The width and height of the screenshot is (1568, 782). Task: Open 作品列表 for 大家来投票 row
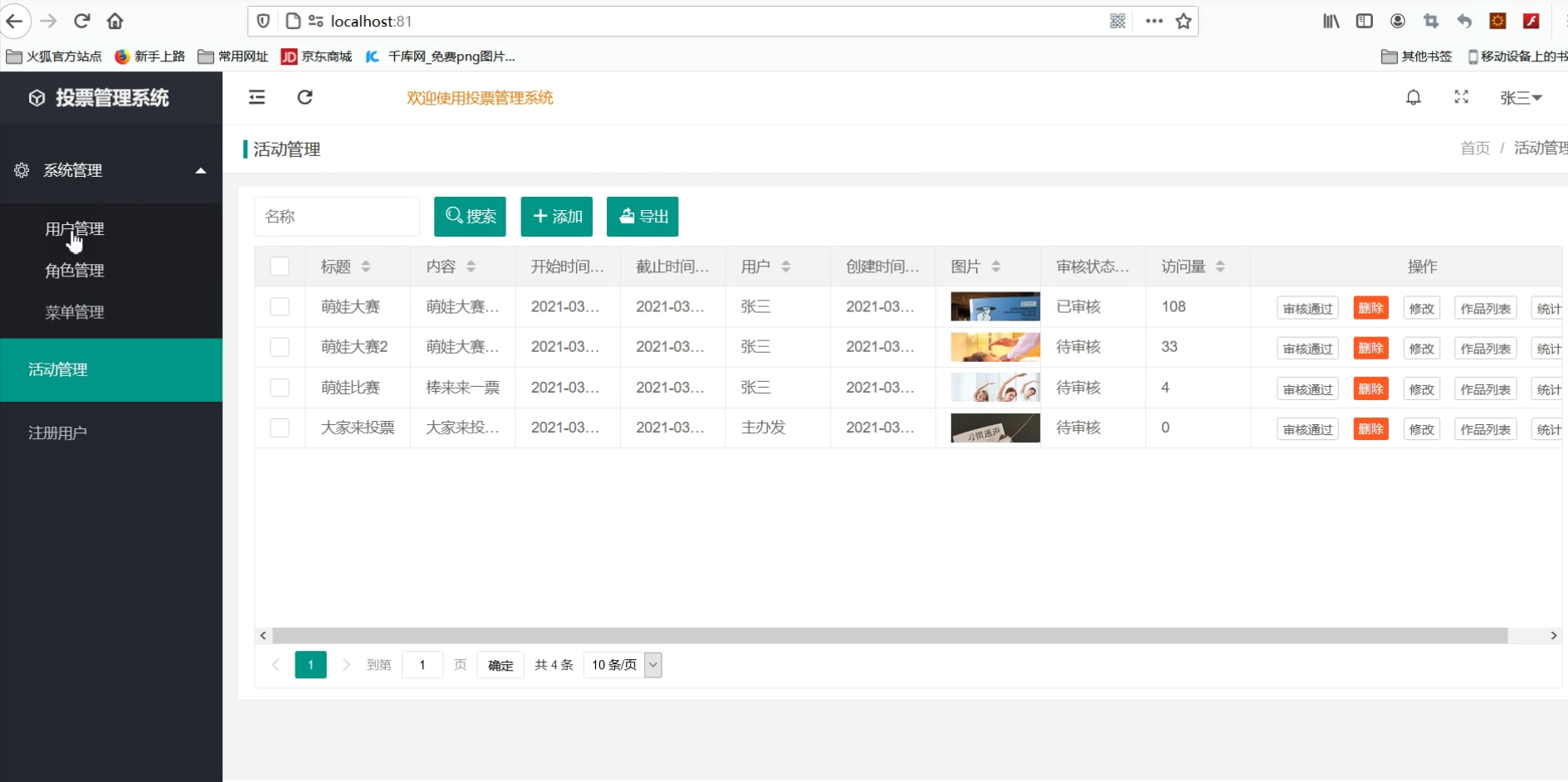tap(1485, 429)
